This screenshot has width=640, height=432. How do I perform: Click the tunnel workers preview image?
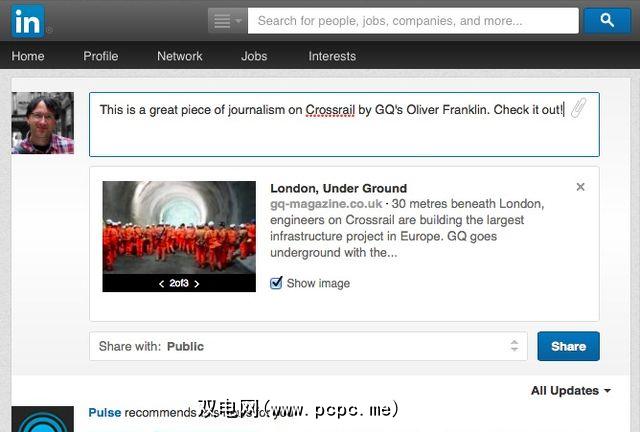[x=179, y=227]
